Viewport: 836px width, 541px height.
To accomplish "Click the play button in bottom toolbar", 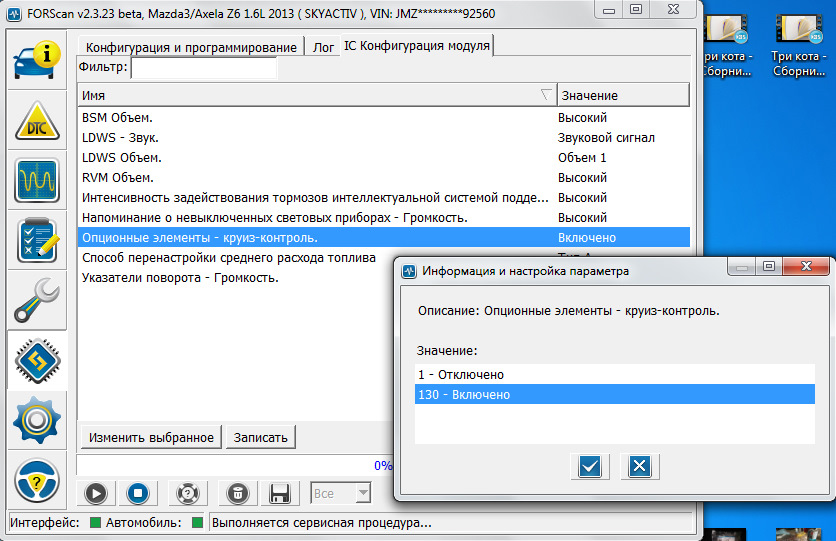I will tap(96, 494).
